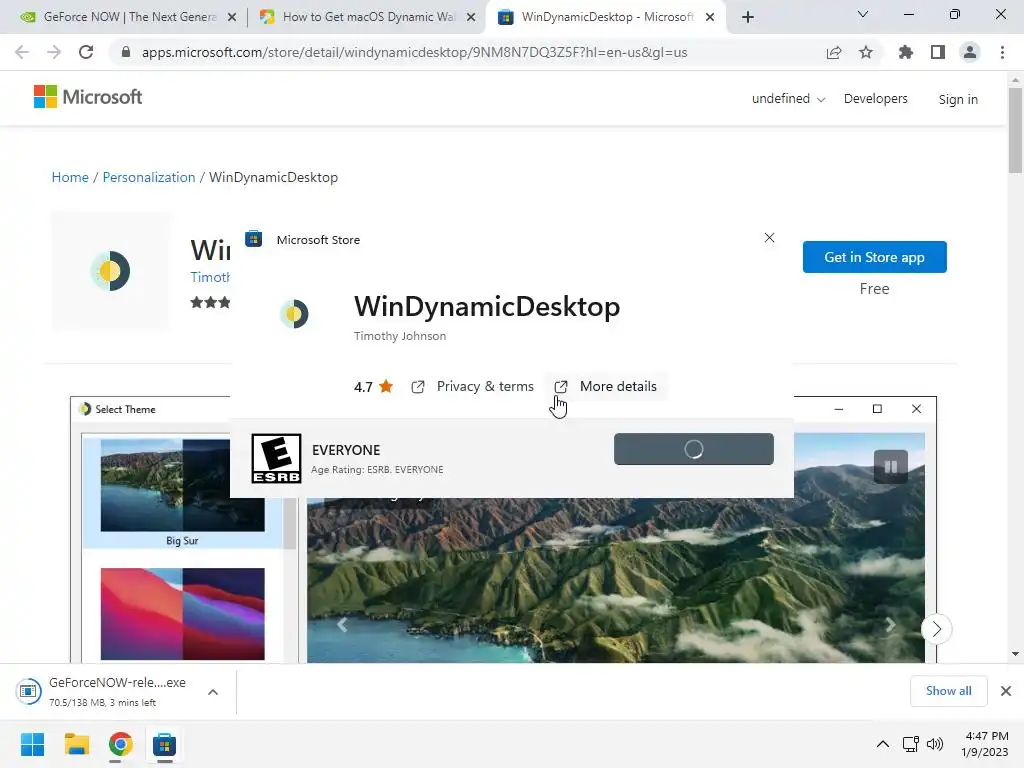The width and height of the screenshot is (1024, 768).
Task: Click Sign in
Action: 958,99
